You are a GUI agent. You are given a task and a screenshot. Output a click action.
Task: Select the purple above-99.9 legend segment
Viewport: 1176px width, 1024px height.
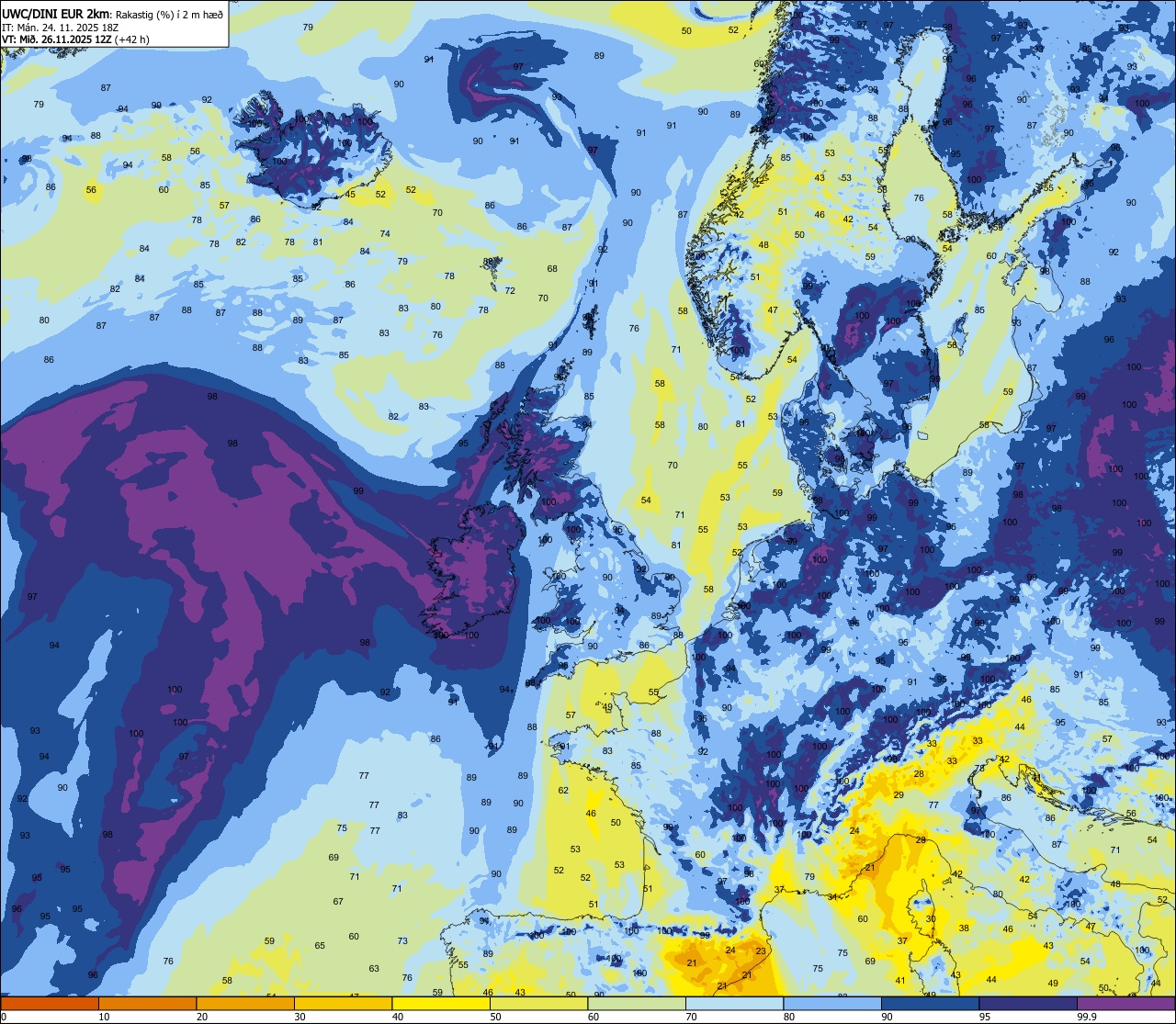coord(1125,1003)
